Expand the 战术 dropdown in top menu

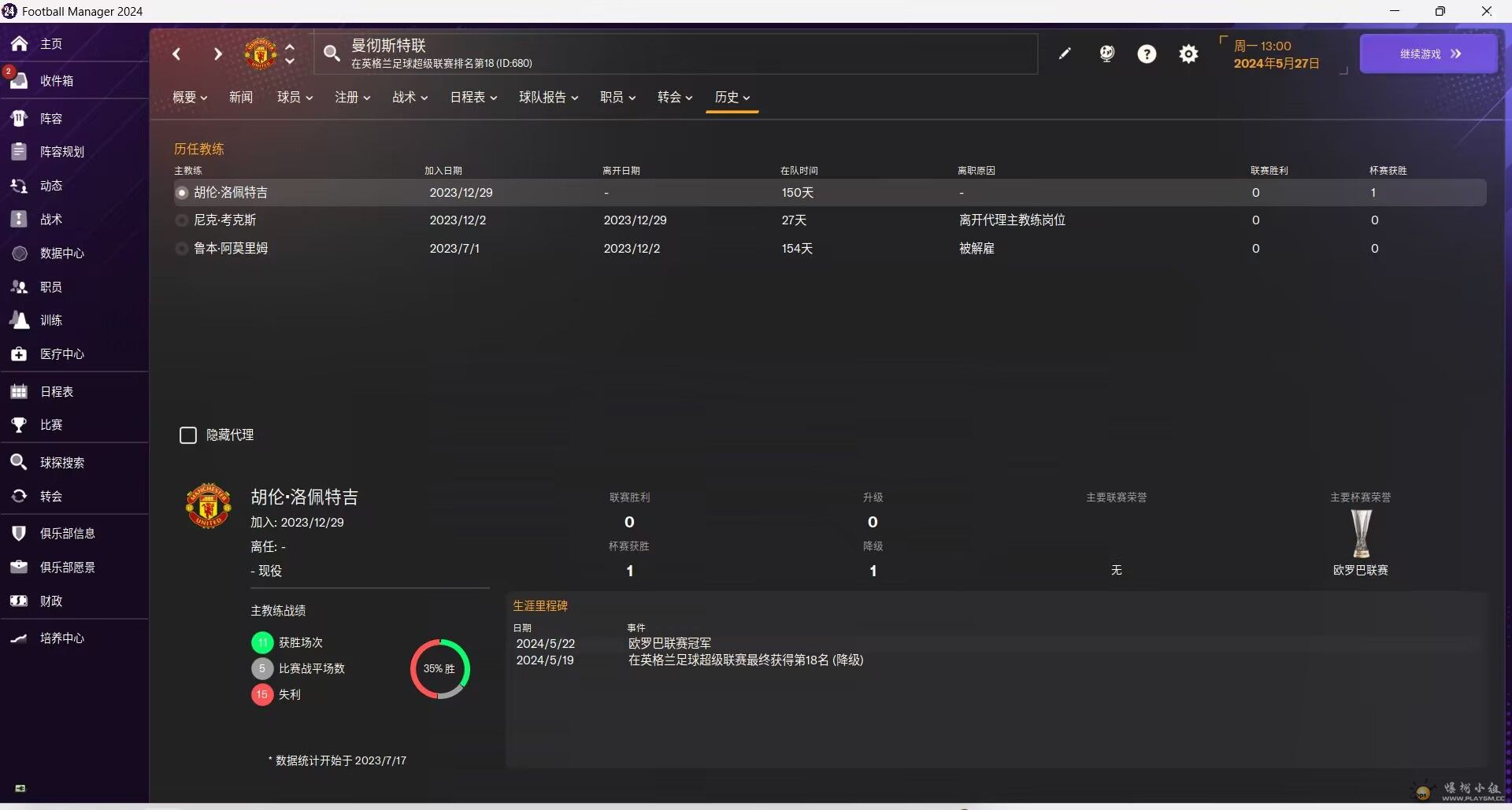tap(410, 97)
